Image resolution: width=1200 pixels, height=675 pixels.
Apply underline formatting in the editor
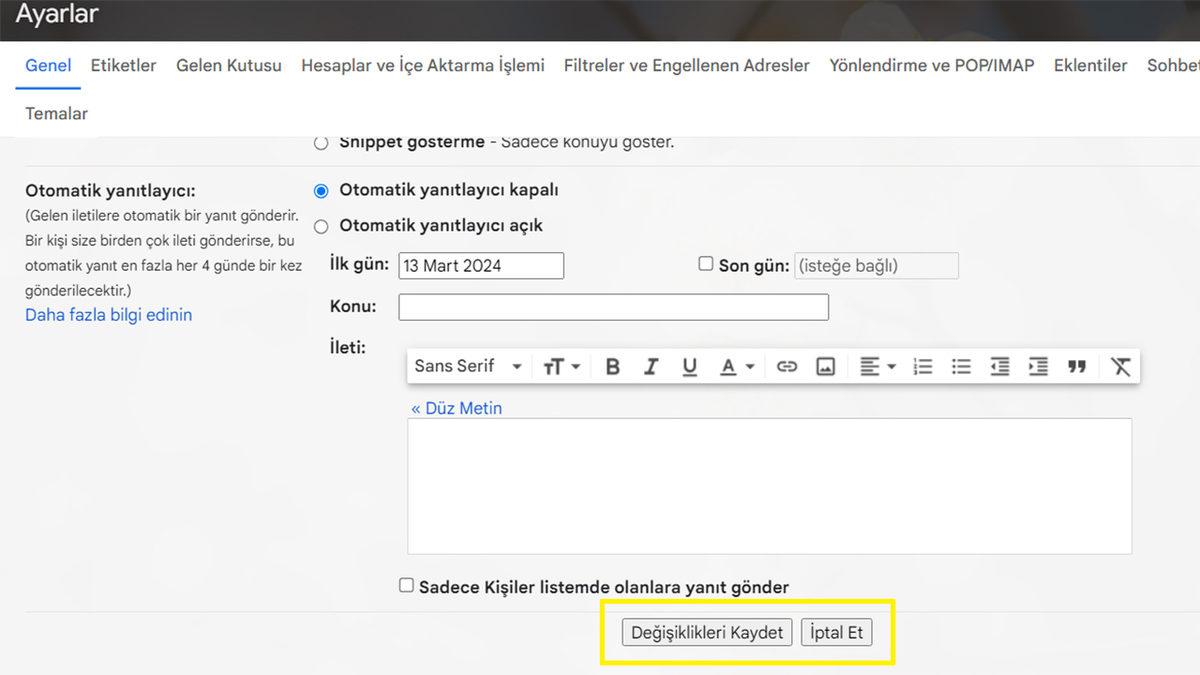(x=690, y=366)
